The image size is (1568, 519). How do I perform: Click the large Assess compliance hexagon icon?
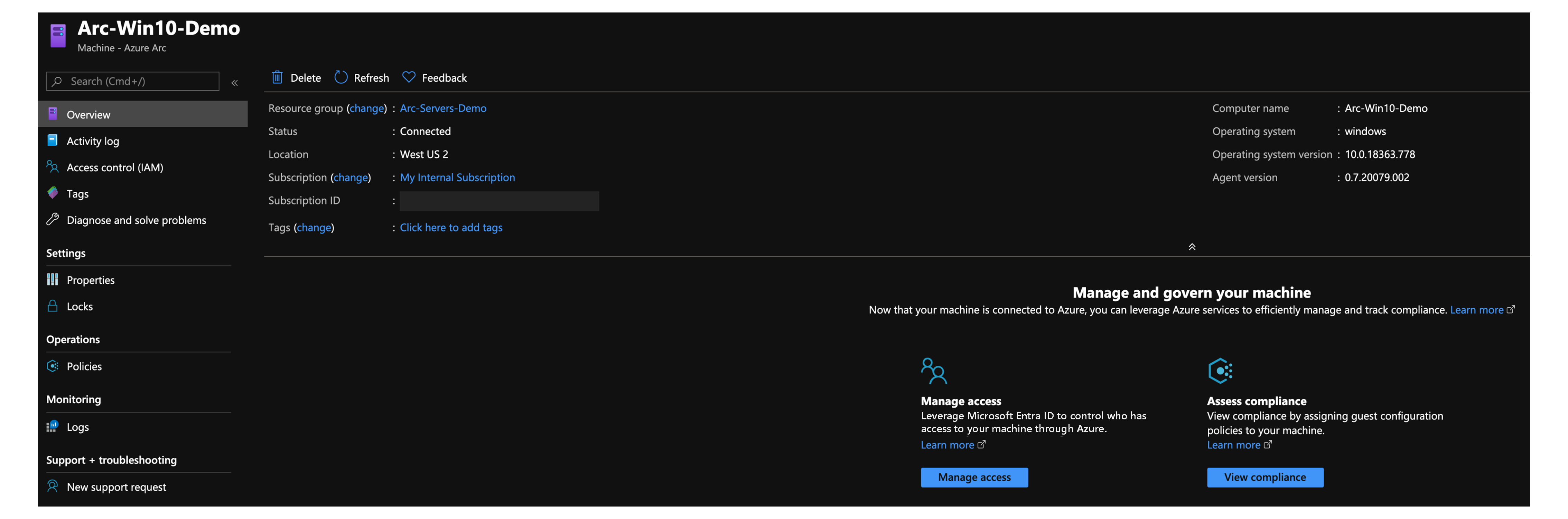coord(1220,370)
